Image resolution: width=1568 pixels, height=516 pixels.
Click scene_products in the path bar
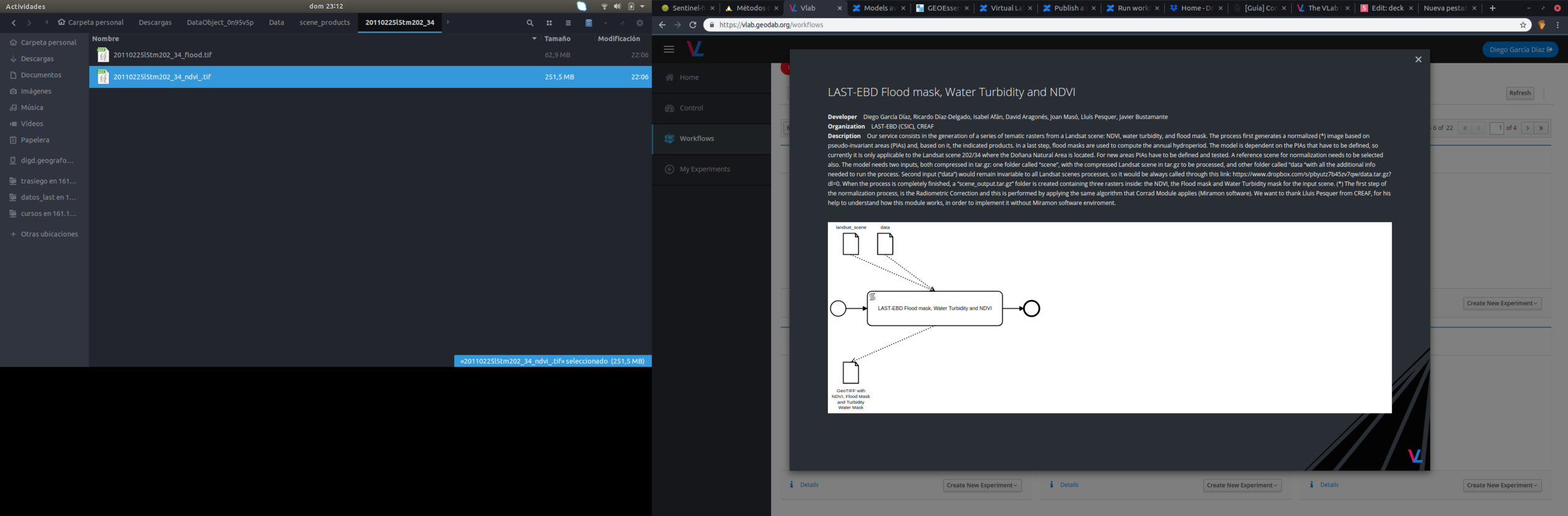325,23
